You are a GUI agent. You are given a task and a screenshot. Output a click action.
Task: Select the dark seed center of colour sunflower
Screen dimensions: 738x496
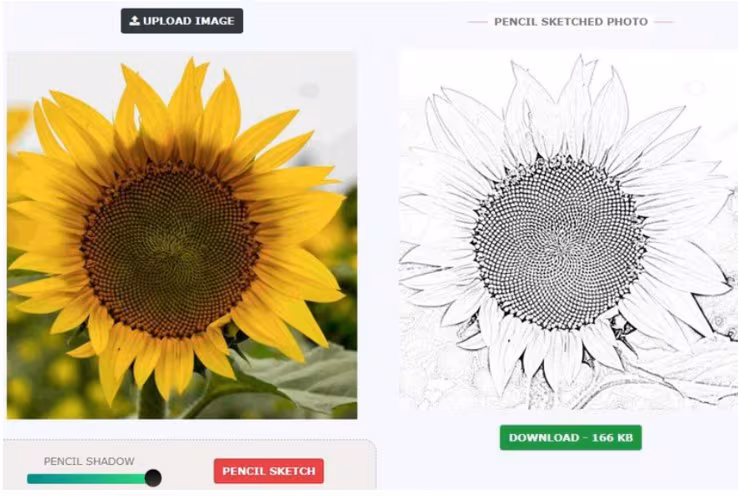coord(170,249)
